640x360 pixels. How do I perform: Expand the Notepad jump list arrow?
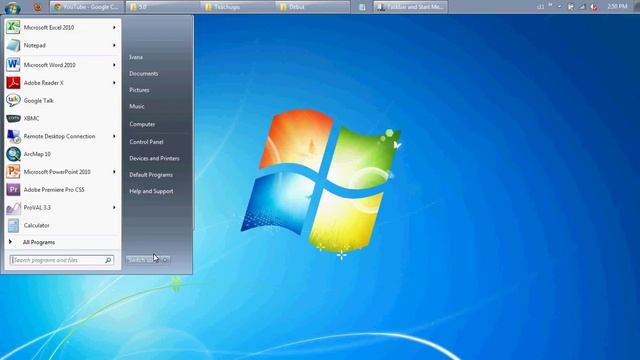(114, 45)
